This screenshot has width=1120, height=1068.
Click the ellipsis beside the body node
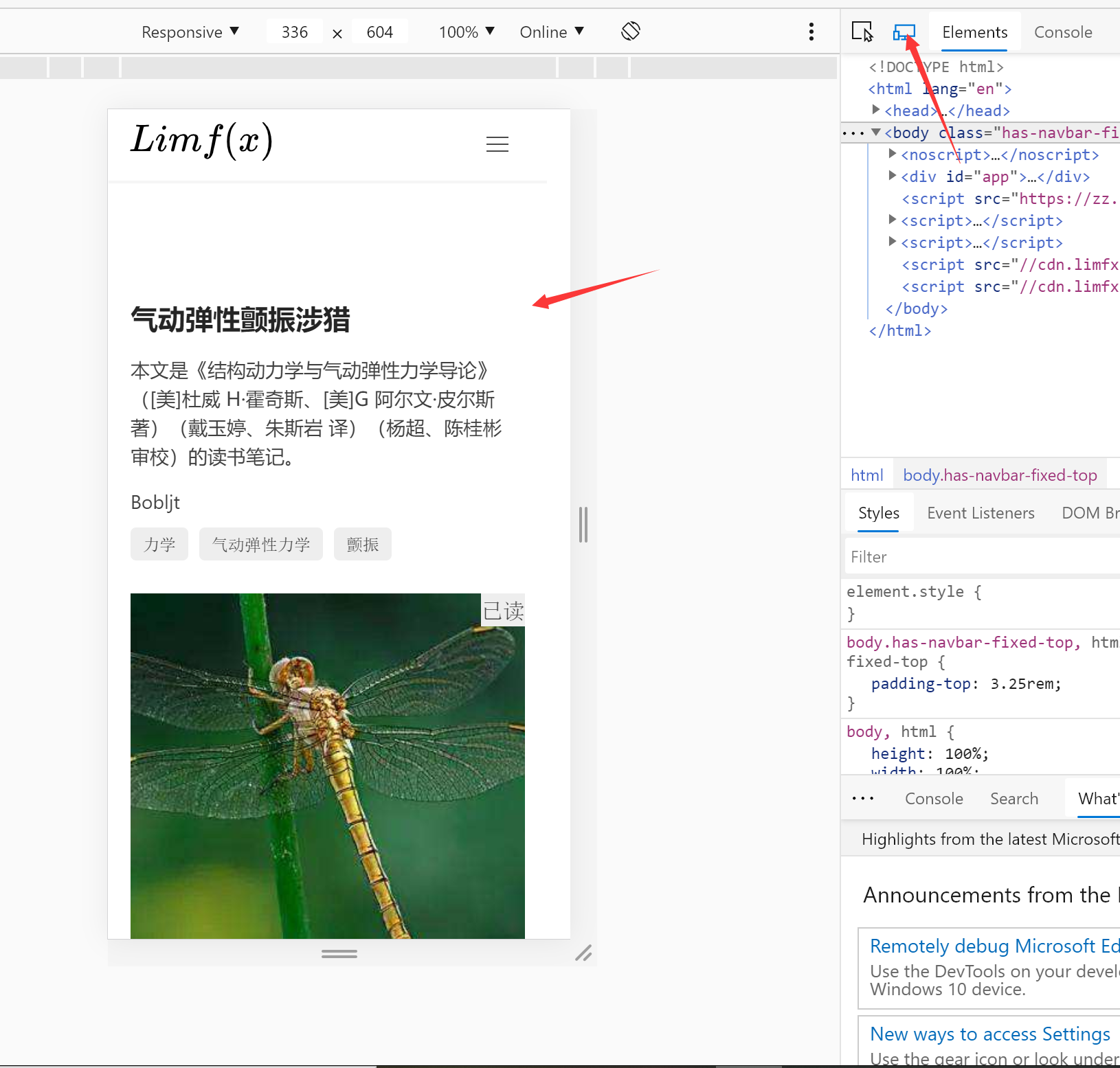(853, 133)
